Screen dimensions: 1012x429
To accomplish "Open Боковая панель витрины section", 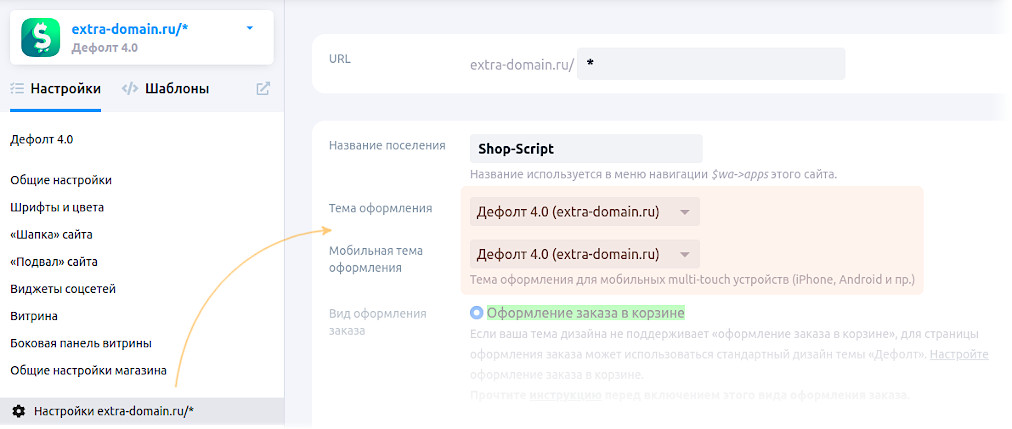I will pos(81,343).
